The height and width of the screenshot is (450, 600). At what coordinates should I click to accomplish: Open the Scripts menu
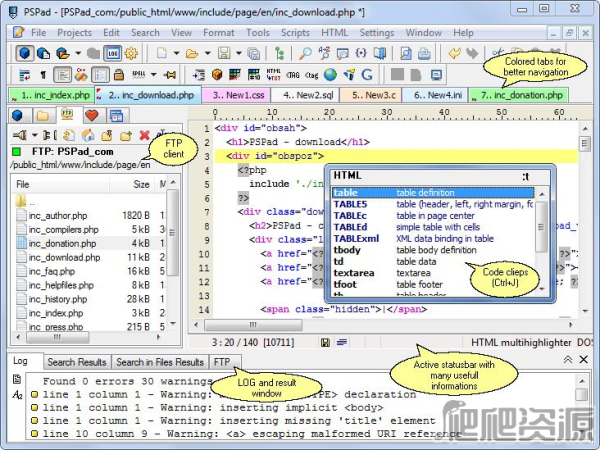click(x=295, y=33)
